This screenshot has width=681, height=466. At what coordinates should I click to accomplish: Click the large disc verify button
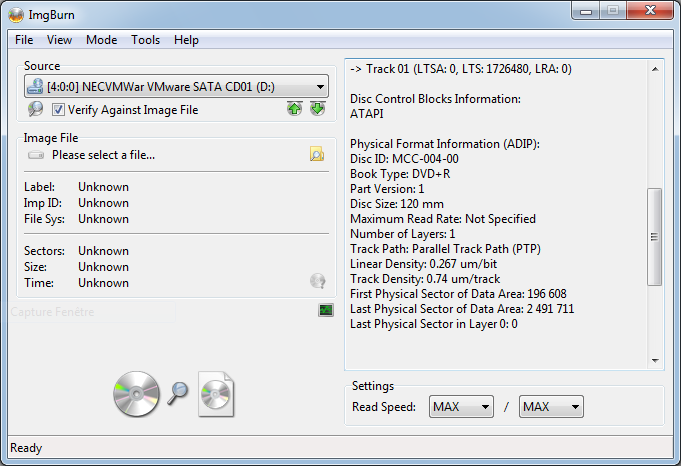point(136,394)
